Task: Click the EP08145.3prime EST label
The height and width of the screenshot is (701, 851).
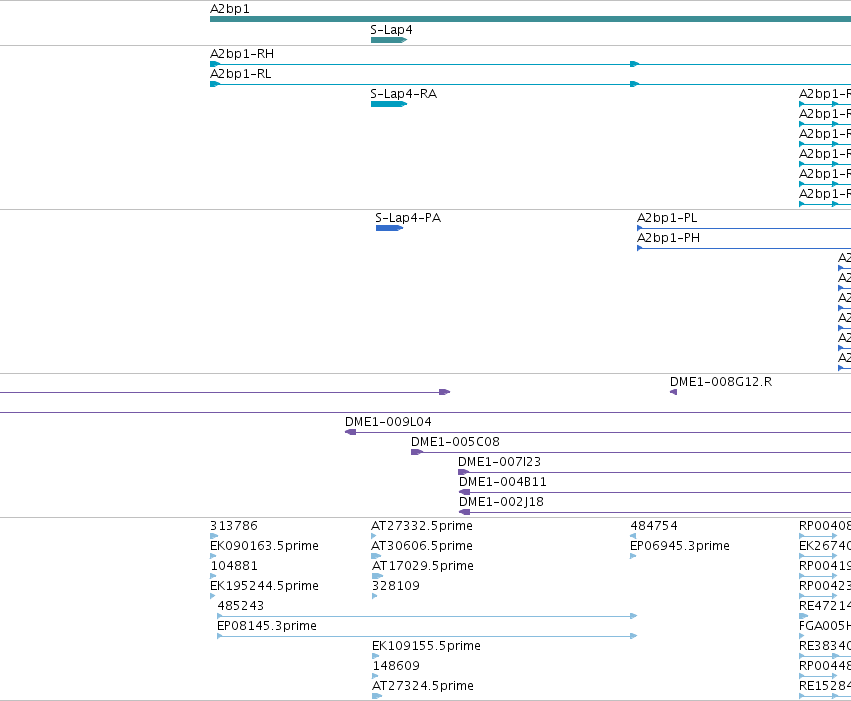Action: 266,626
